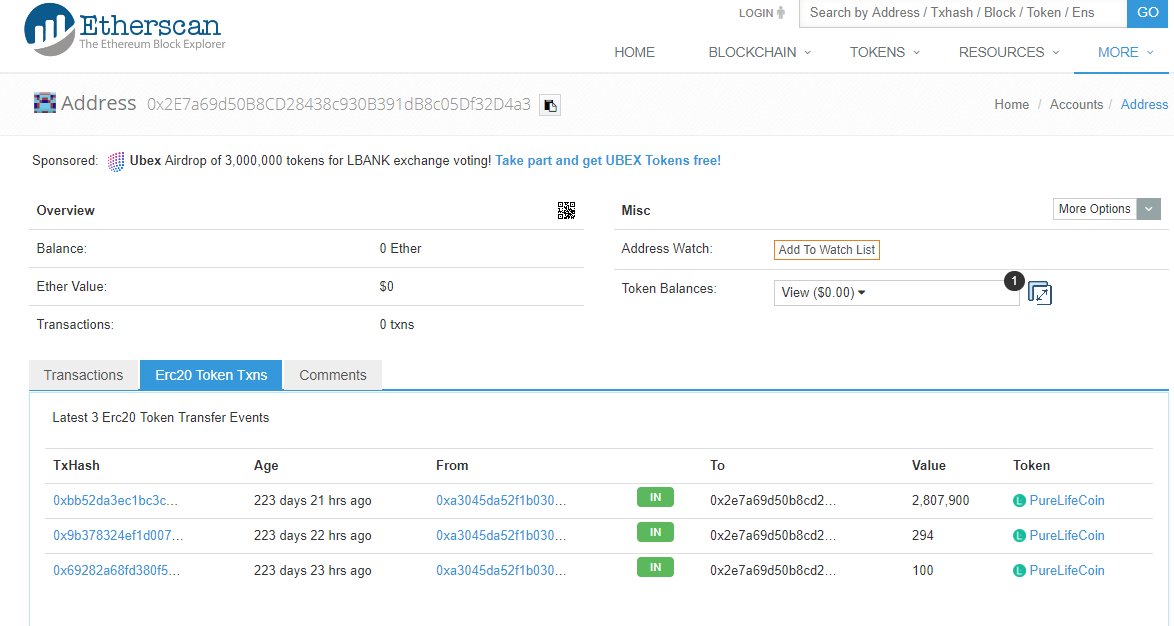Click PureLifeCoin icon in 294 row
Screen dimensions: 1174x626
click(1019, 536)
